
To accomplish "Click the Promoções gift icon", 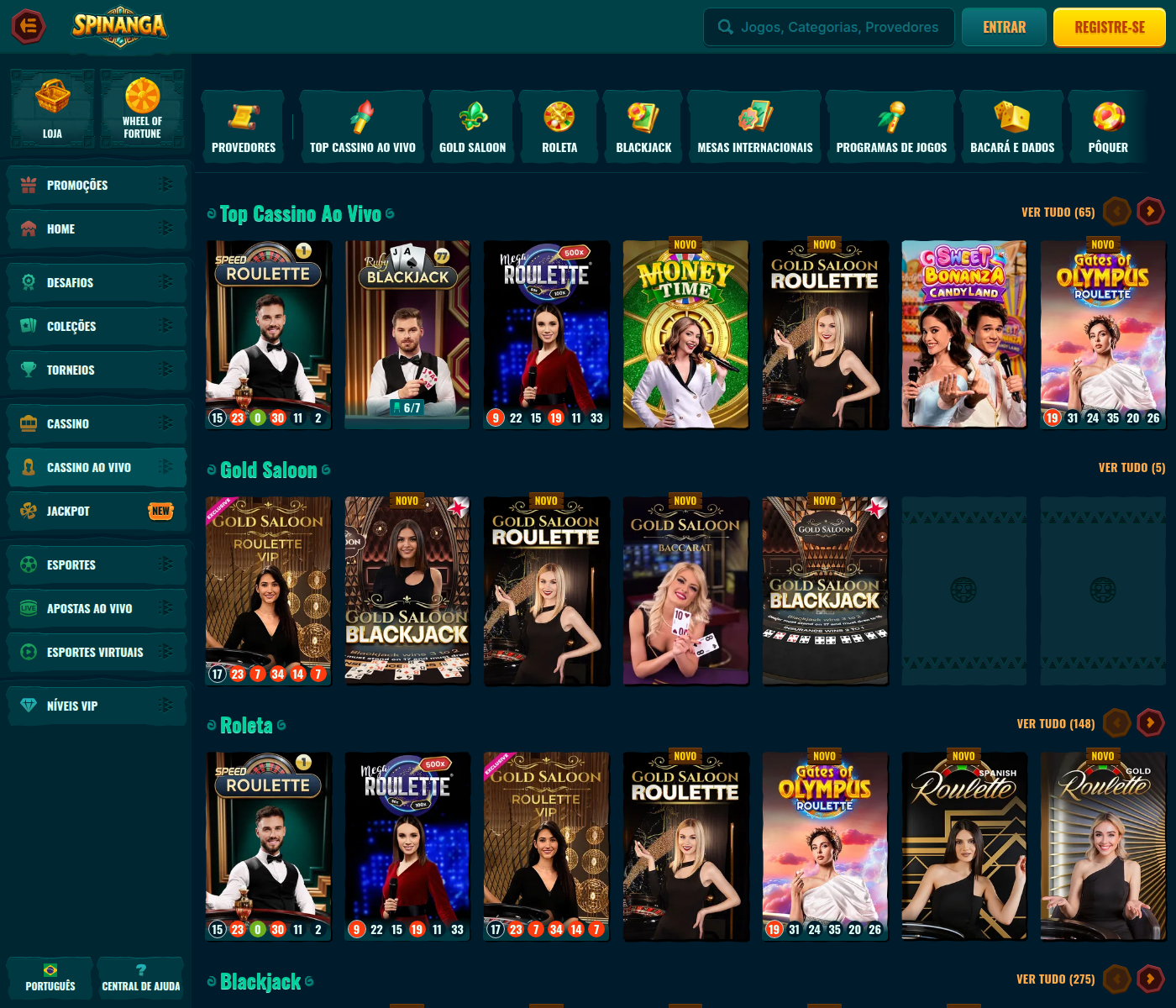I will coord(29,185).
